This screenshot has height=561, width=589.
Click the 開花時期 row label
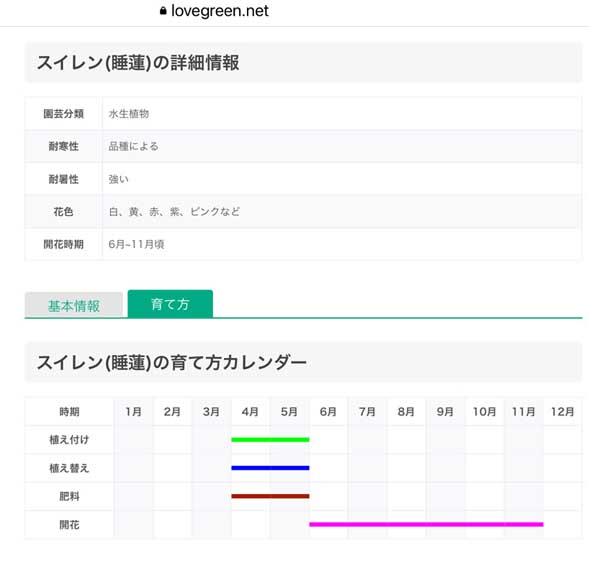[63, 244]
